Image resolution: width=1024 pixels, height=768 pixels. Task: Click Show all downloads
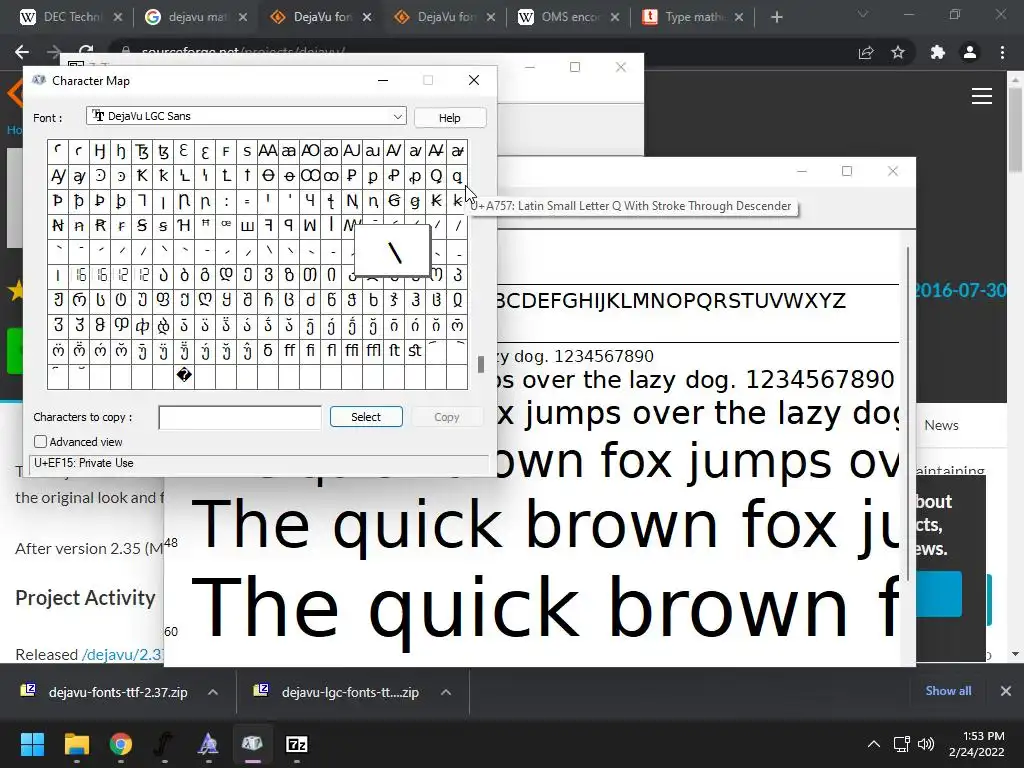[948, 691]
